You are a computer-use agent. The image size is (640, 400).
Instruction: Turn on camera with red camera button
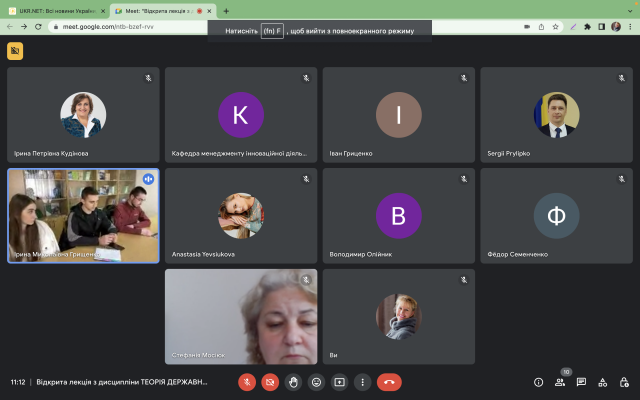coord(270,382)
